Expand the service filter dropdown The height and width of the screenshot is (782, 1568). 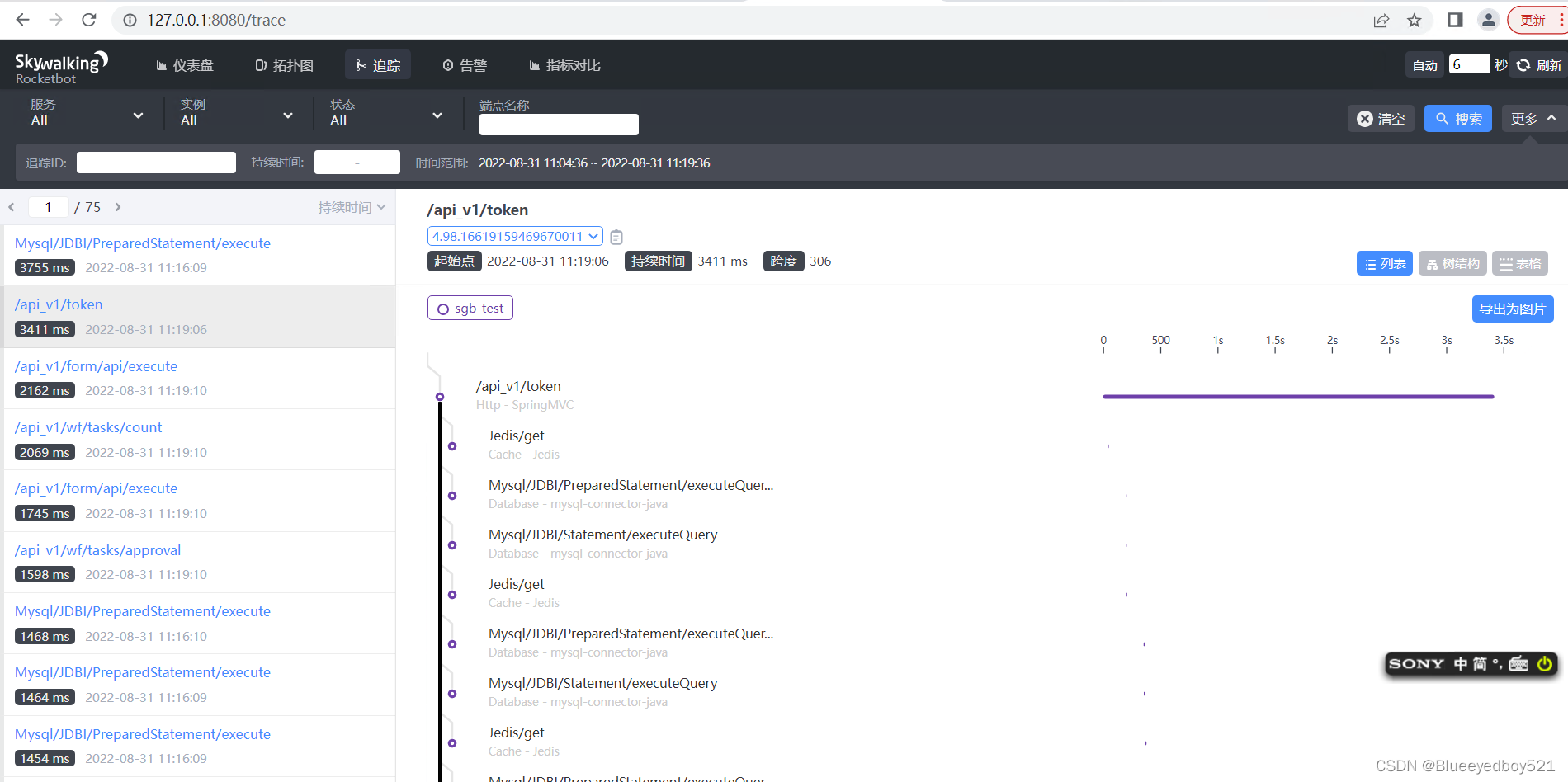pos(87,113)
